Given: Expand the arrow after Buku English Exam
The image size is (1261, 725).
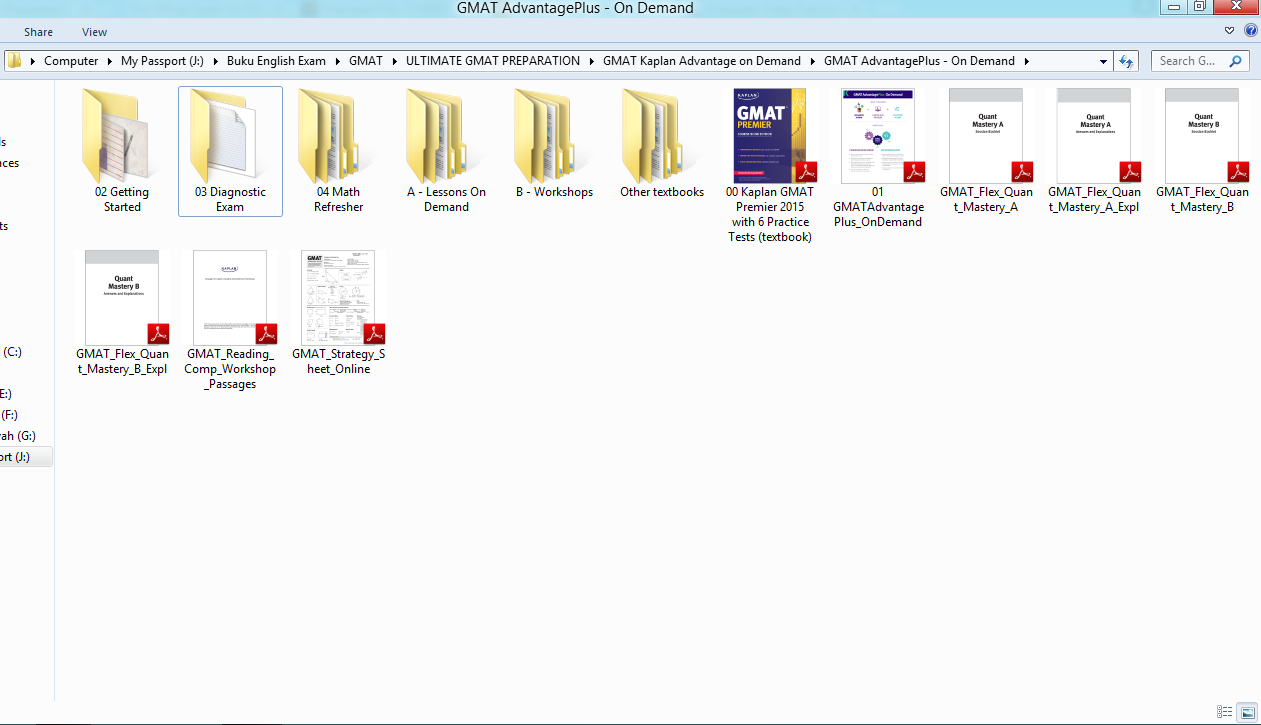Looking at the screenshot, I should coord(338,61).
